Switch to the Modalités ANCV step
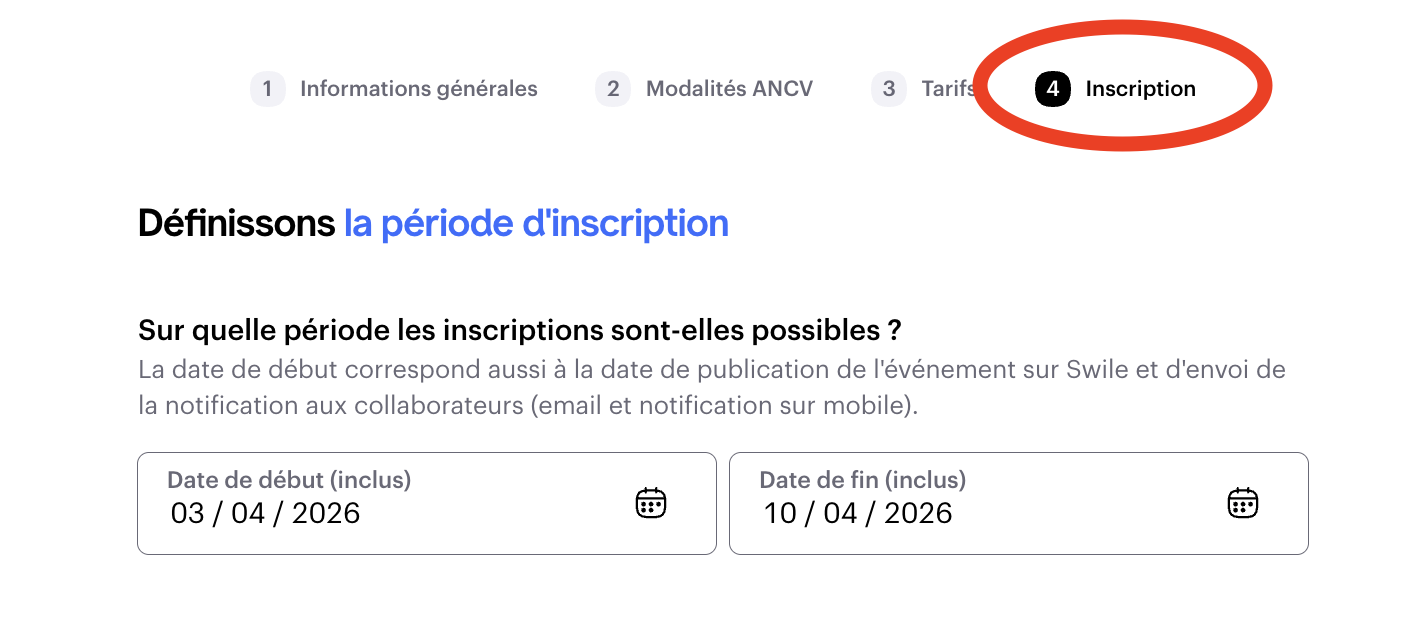1420x626 pixels. tap(729, 89)
